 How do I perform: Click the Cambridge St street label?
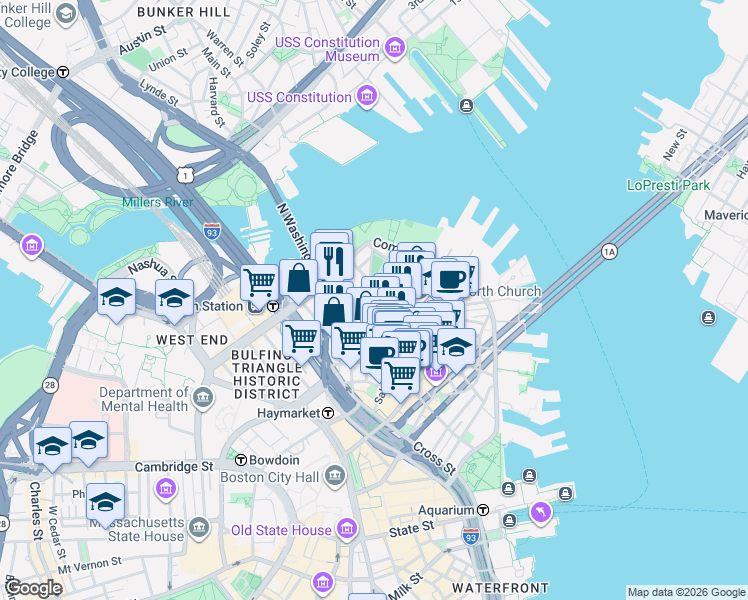click(x=174, y=466)
